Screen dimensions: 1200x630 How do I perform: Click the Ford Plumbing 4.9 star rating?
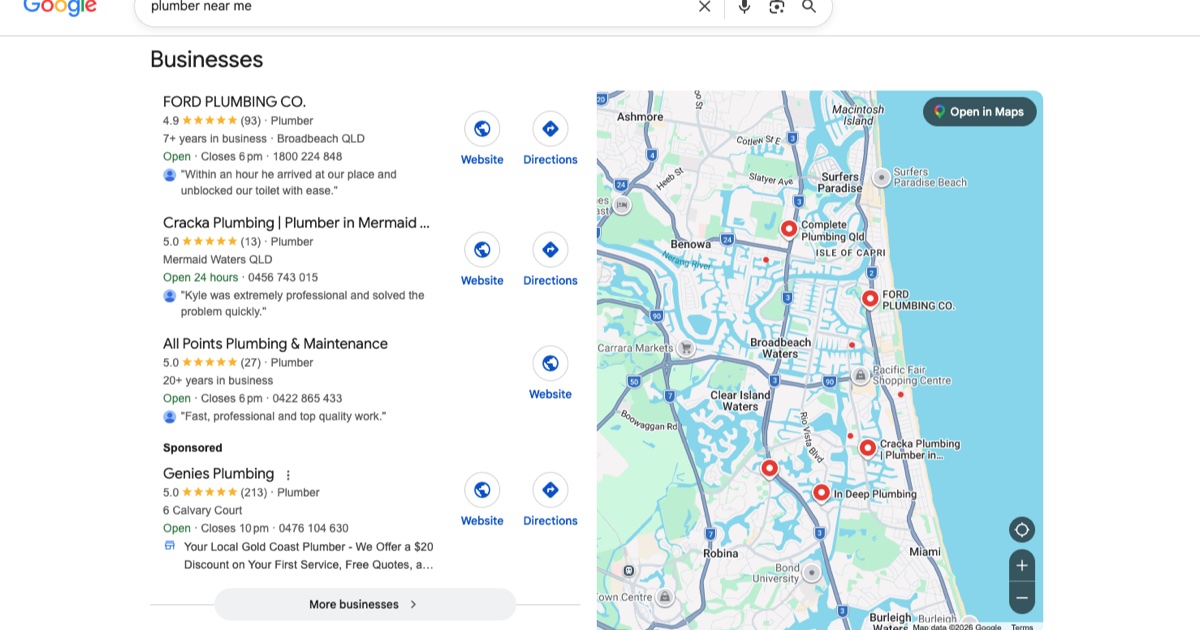(x=212, y=121)
